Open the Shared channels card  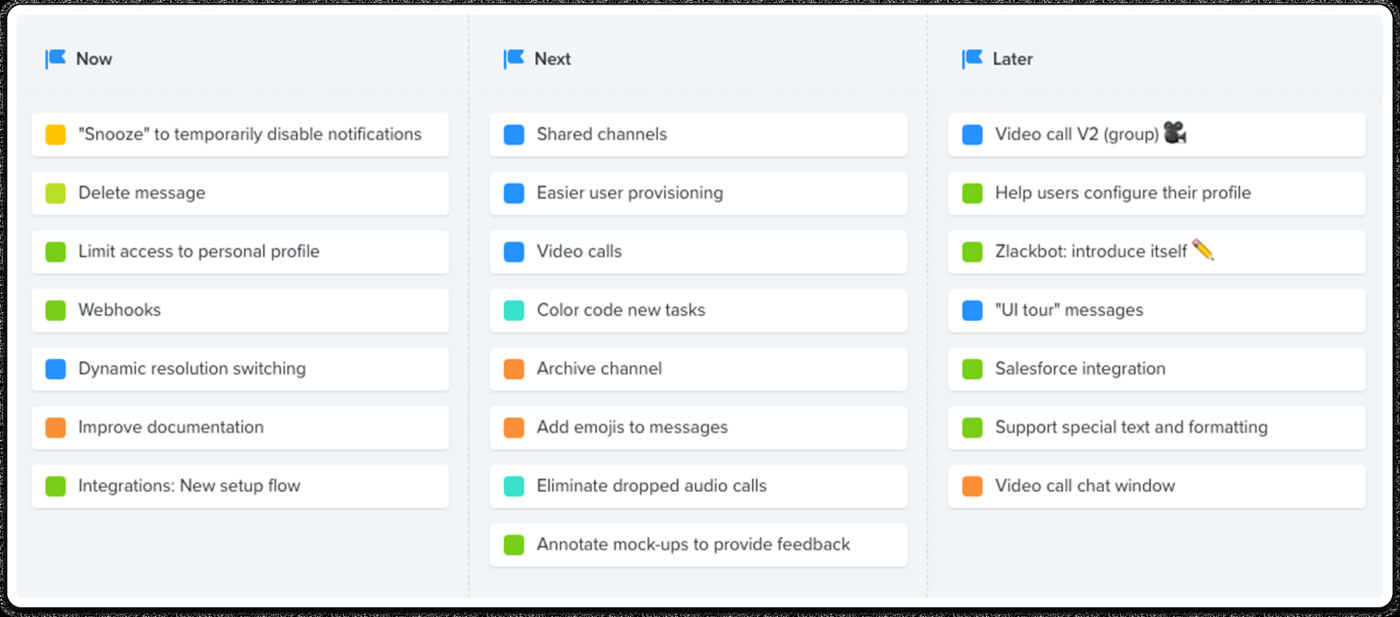tap(698, 134)
